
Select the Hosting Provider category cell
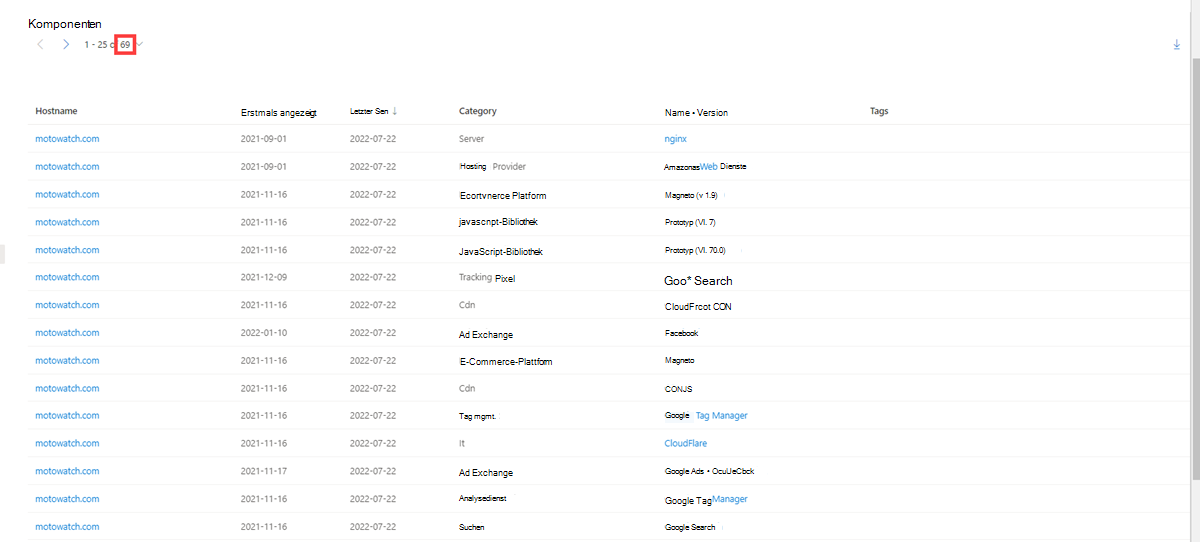(x=492, y=166)
